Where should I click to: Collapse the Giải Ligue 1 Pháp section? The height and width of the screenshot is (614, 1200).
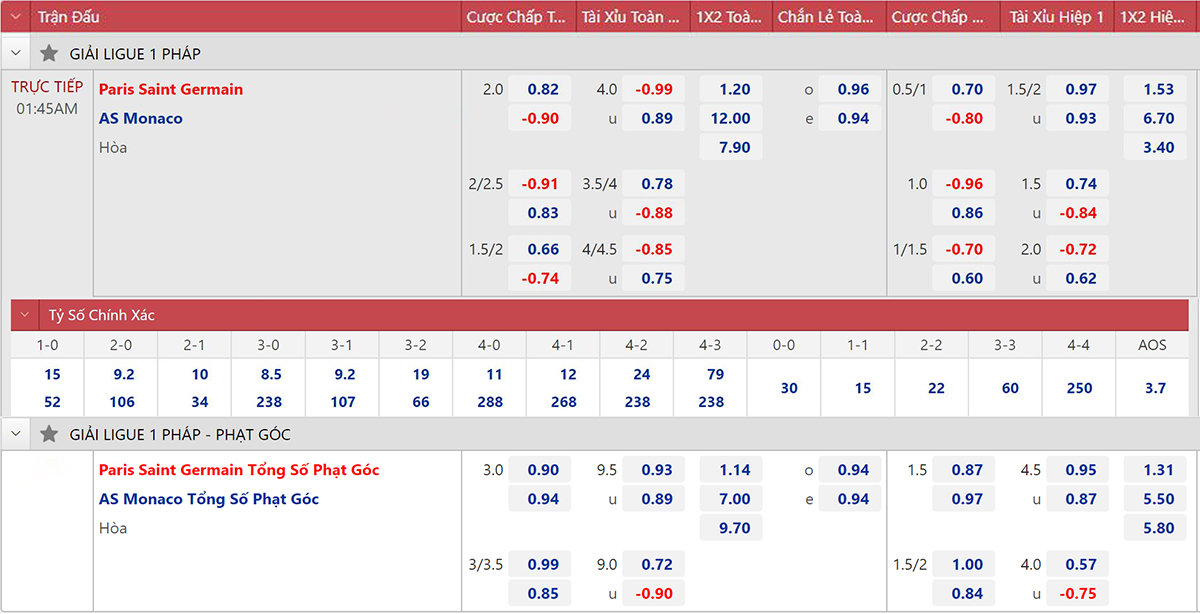point(16,54)
